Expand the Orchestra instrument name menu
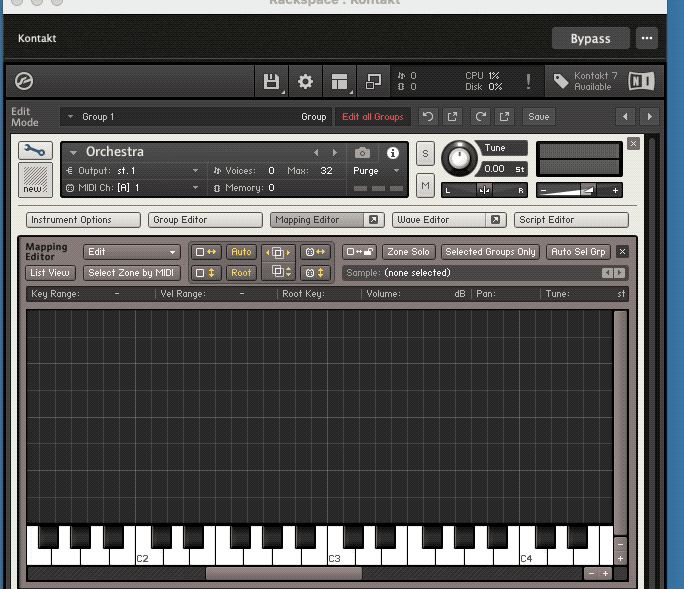This screenshot has width=684, height=589. click(x=73, y=153)
